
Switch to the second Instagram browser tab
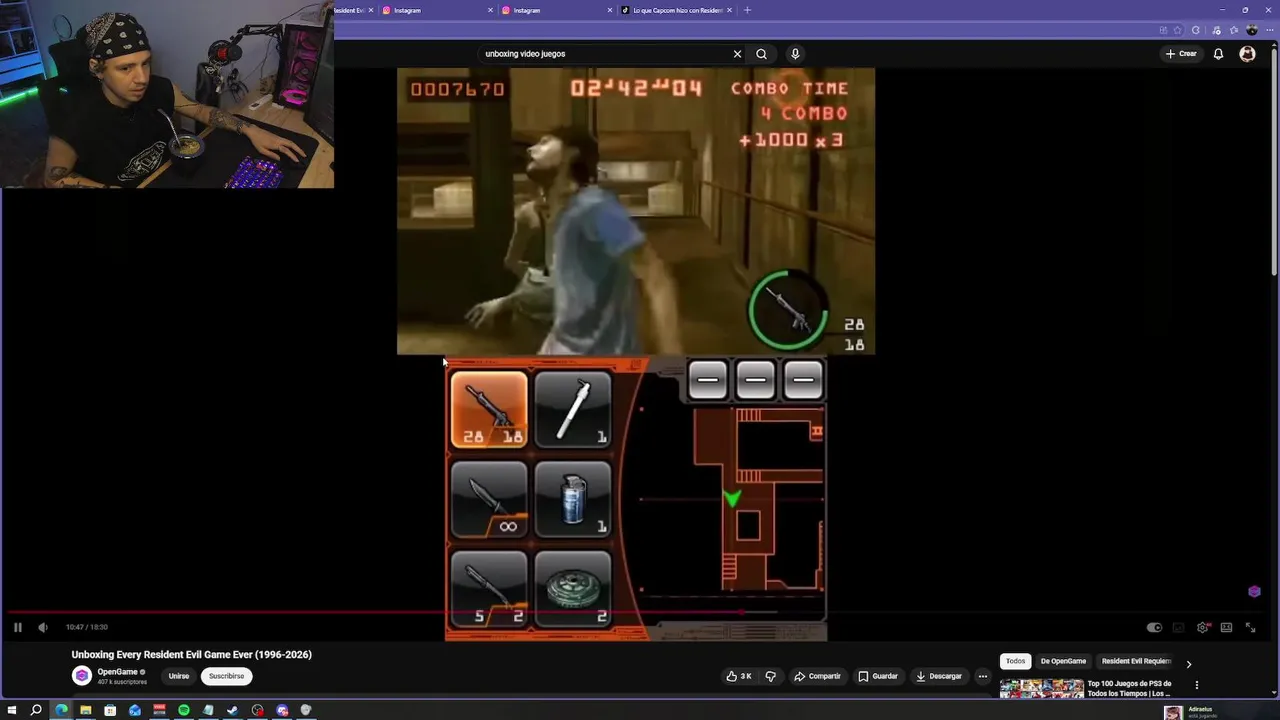556,10
